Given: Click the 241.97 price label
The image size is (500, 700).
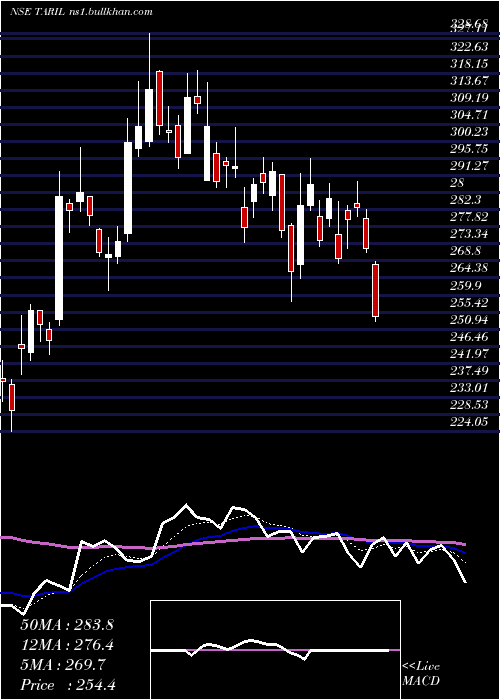Looking at the screenshot, I should click(469, 353).
